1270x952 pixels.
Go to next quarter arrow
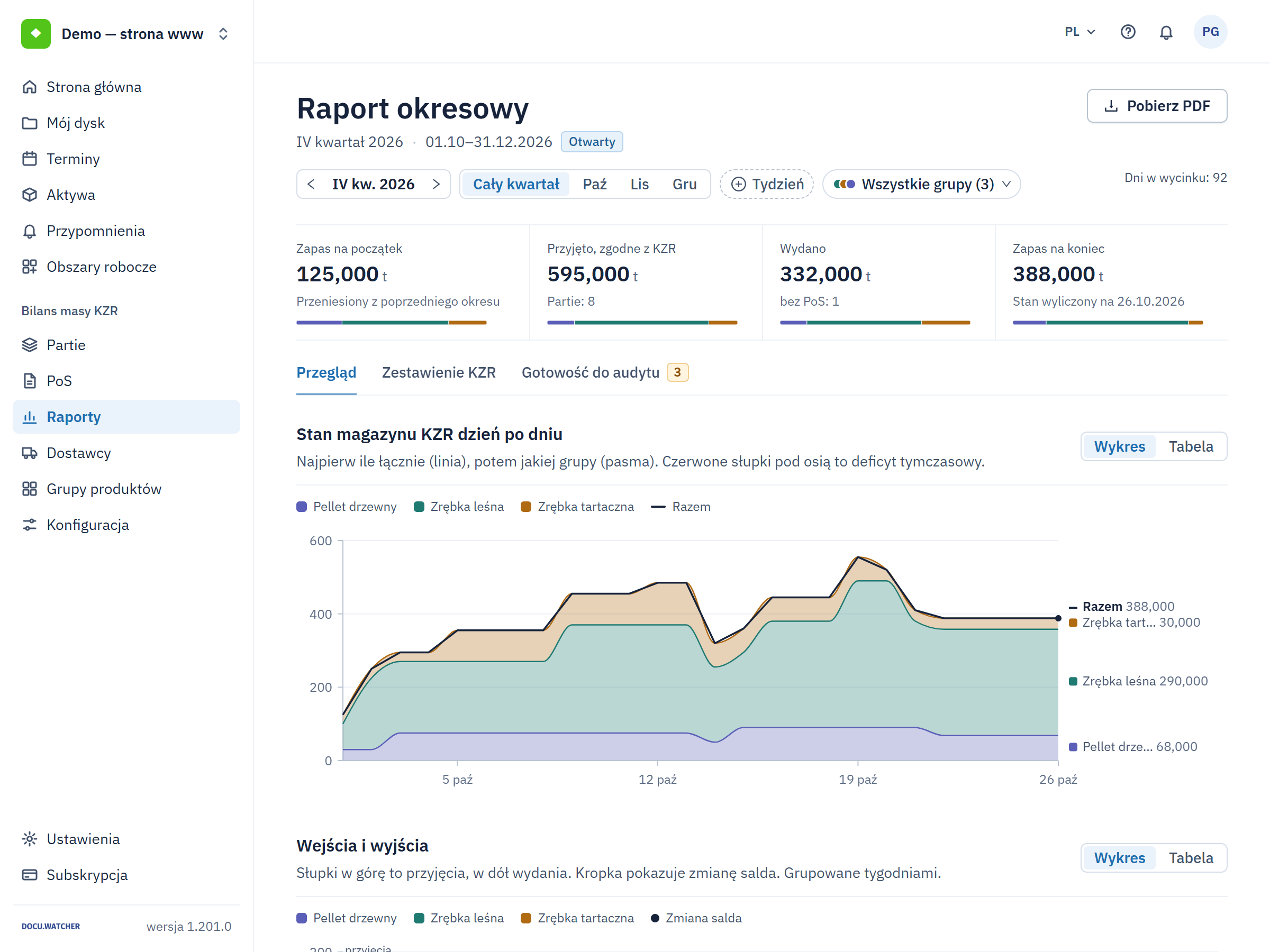pyautogui.click(x=436, y=184)
